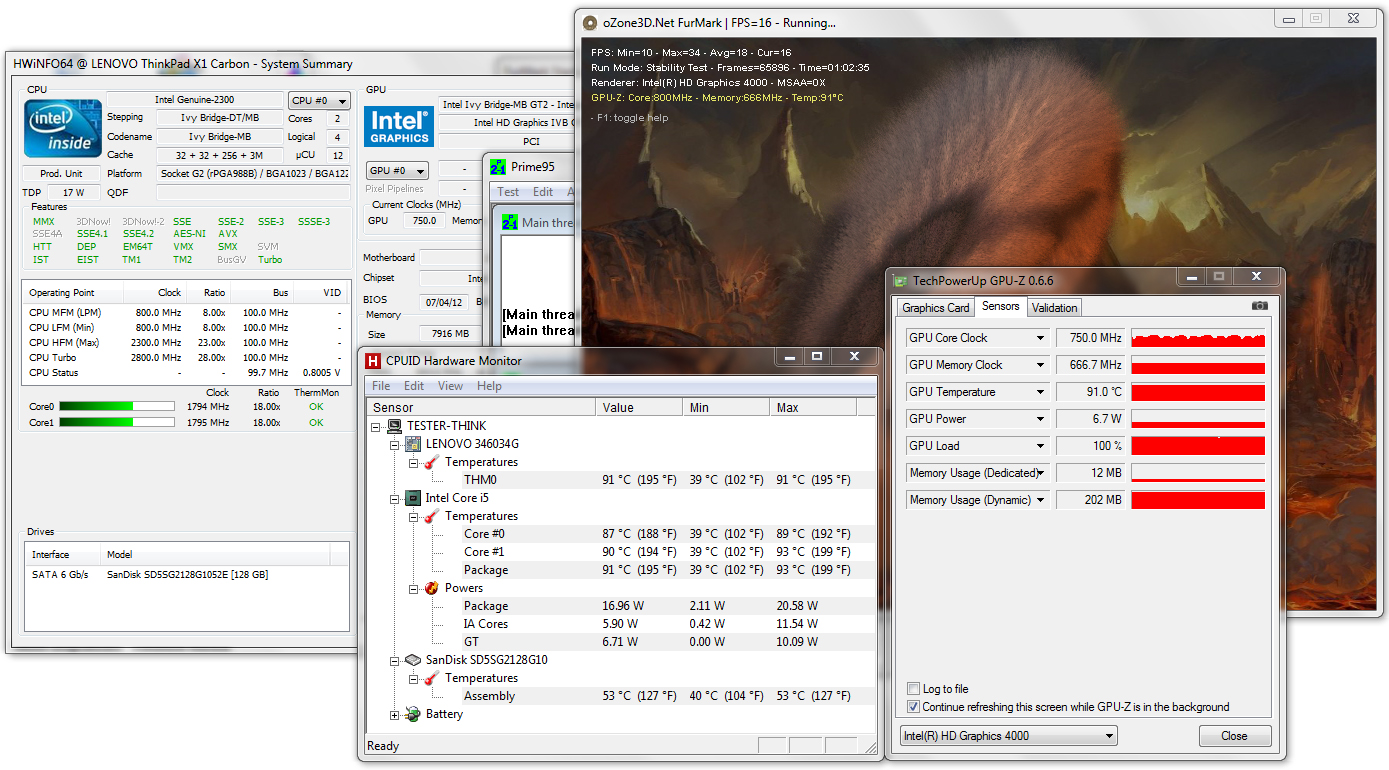The image size is (1389, 770).
Task: Open the Intel(R) HD Graphics 4000 dropdown
Action: click(1008, 736)
